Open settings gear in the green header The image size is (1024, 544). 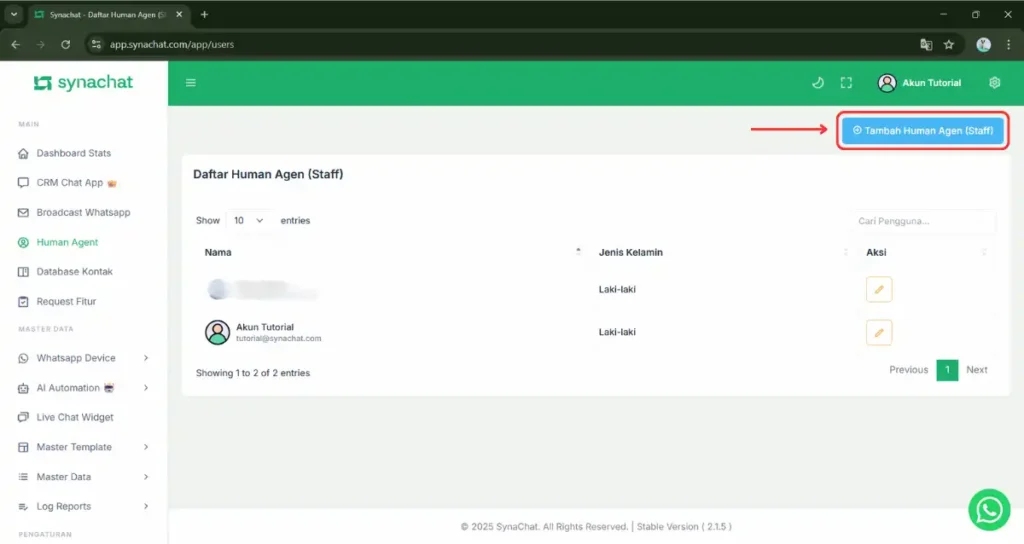[995, 82]
